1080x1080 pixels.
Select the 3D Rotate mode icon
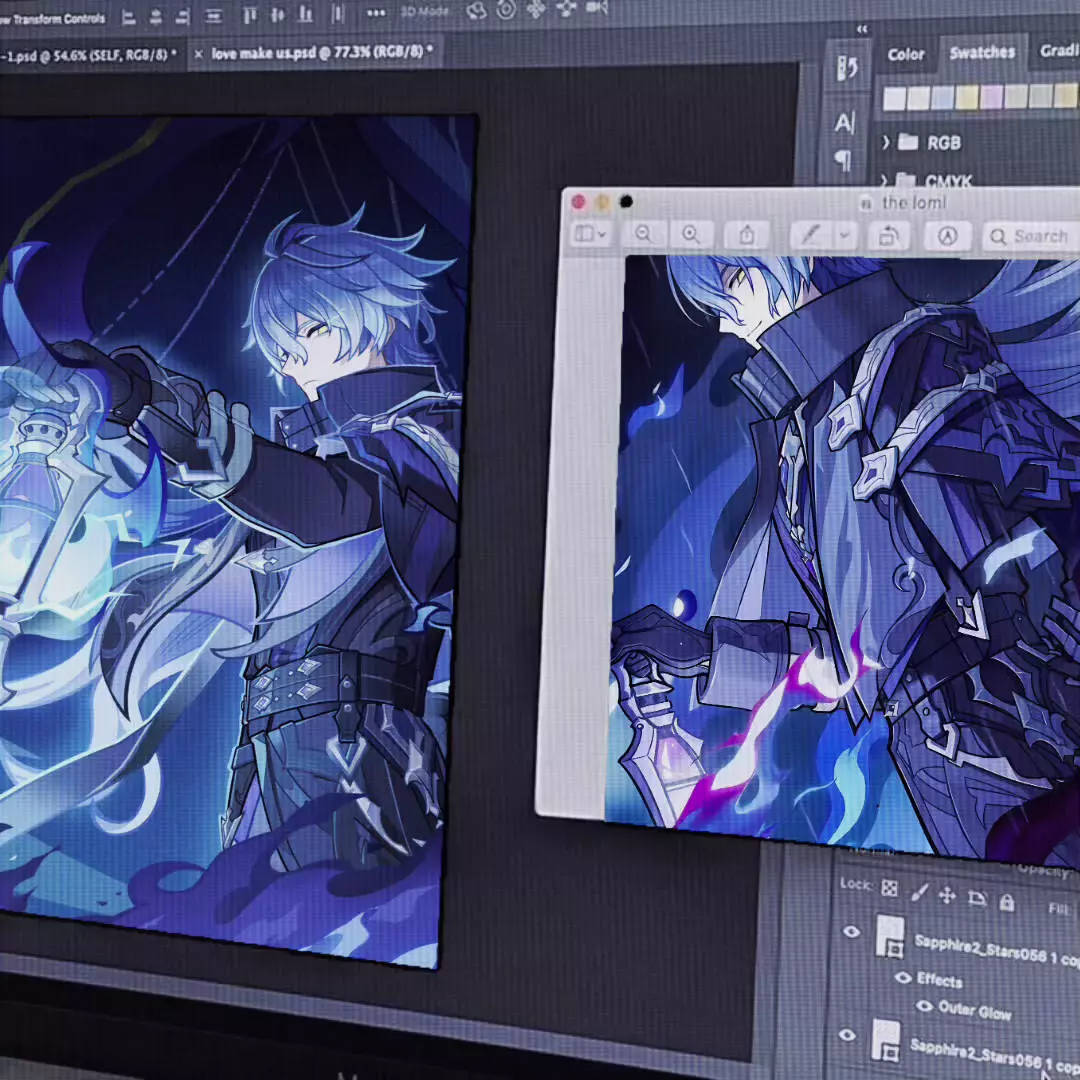(476, 10)
